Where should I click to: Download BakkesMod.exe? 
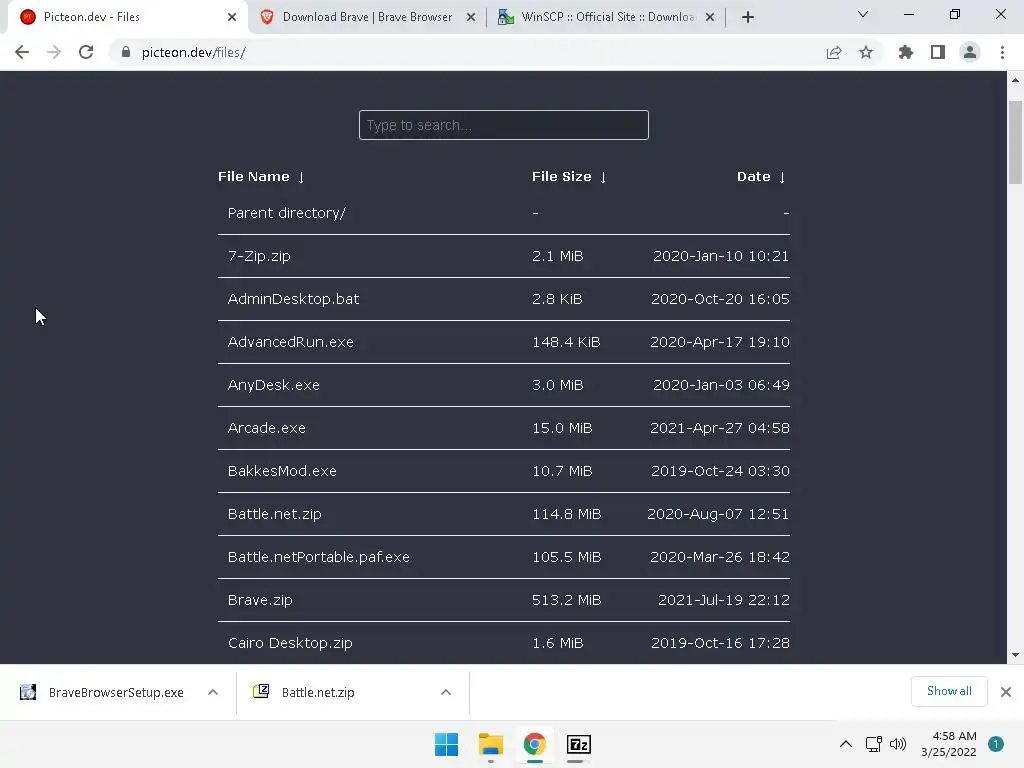(282, 471)
